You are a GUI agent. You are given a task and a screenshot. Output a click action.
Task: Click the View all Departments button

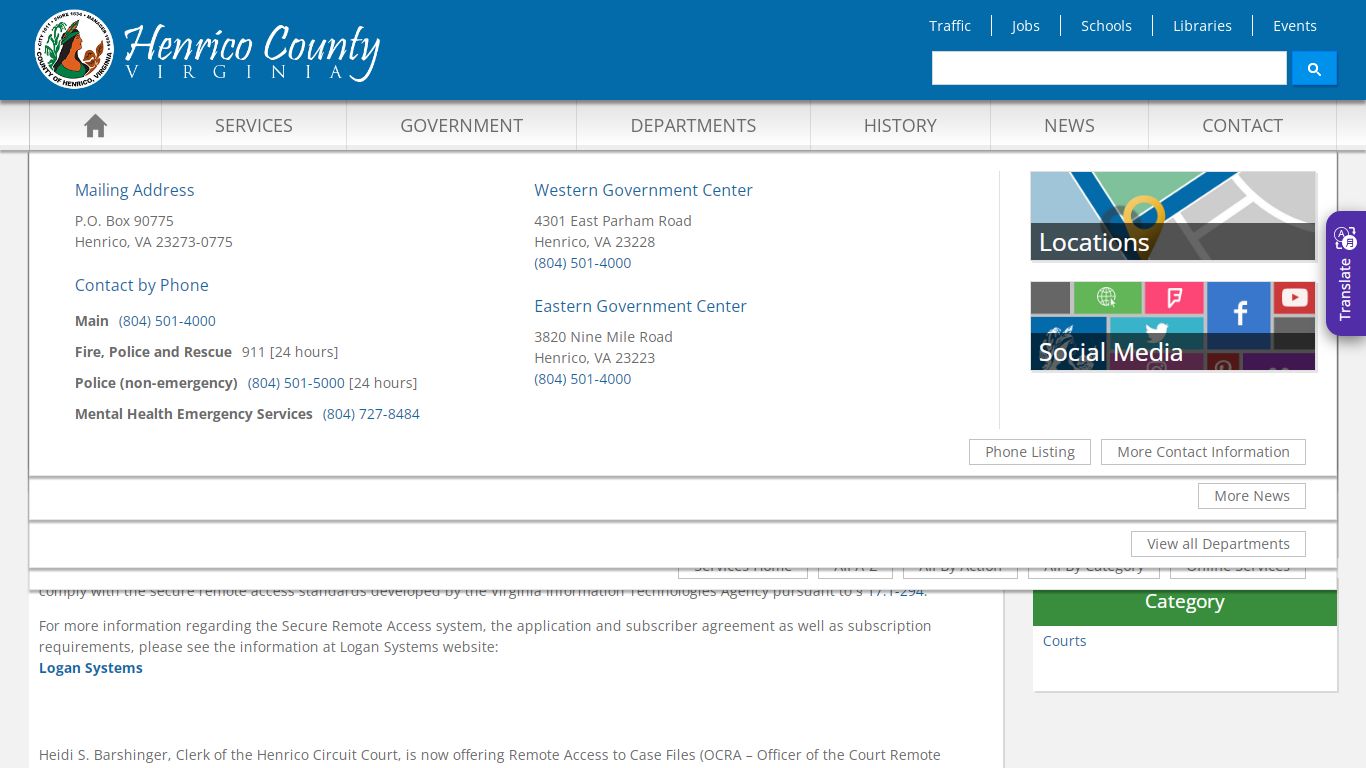(1218, 544)
